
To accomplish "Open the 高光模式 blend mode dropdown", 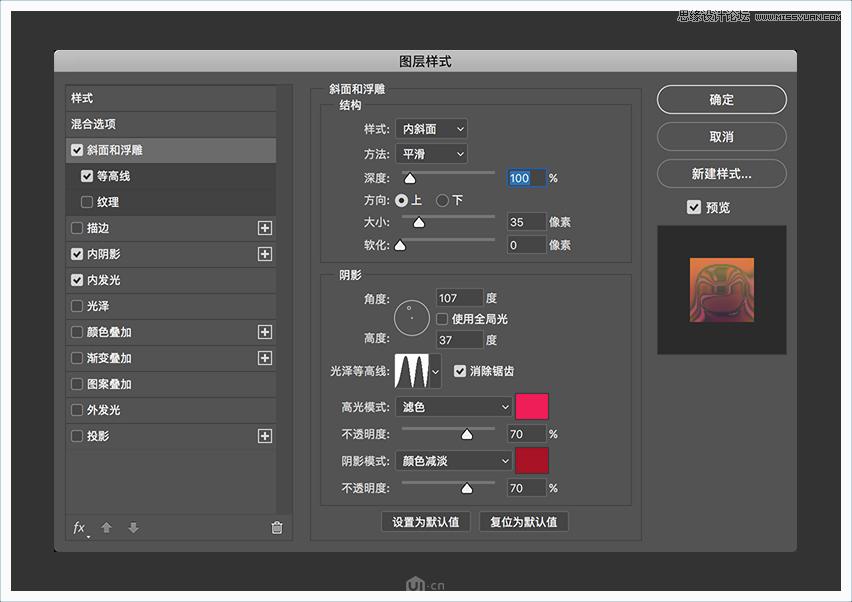I will click(x=453, y=406).
